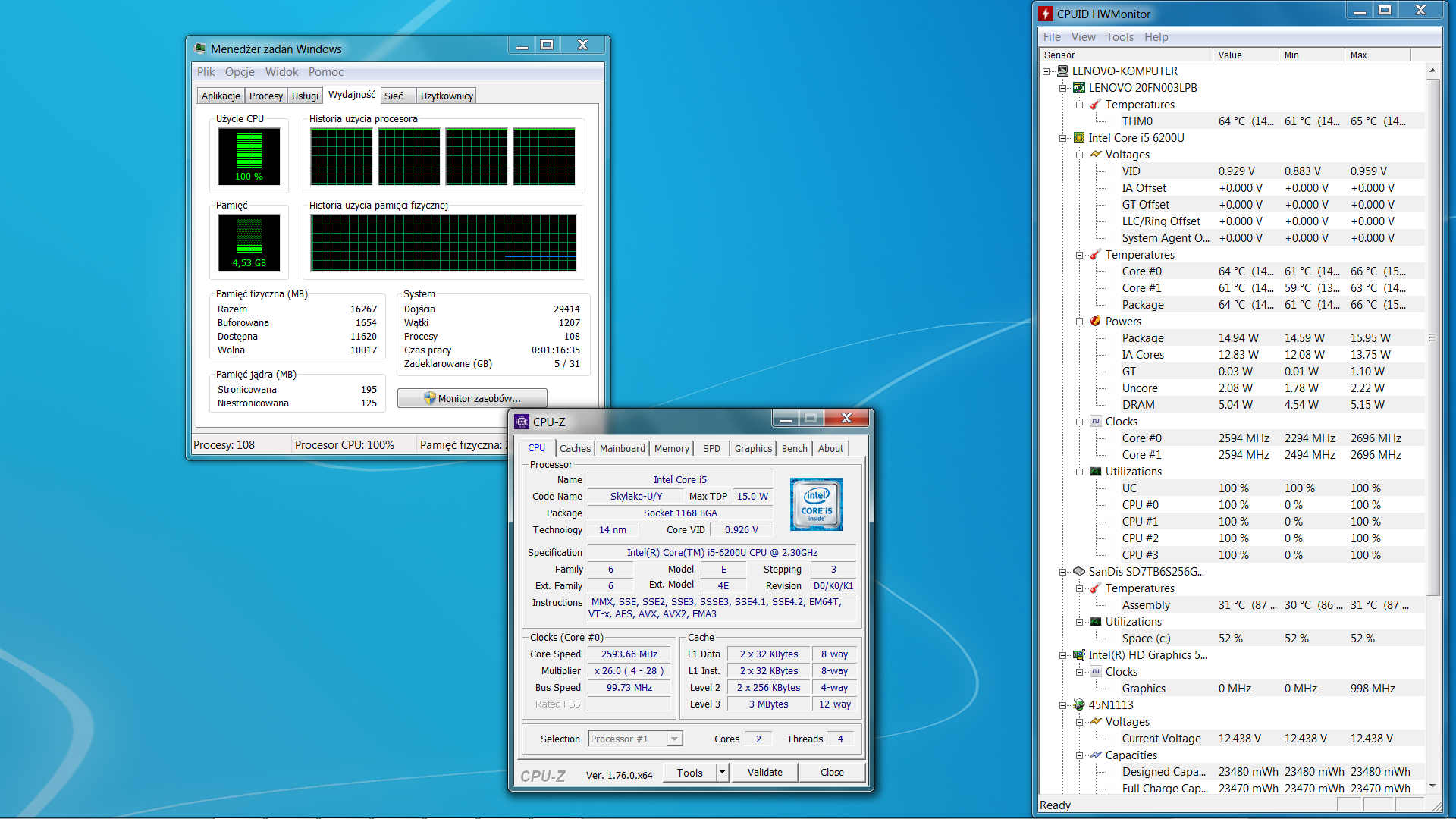The height and width of the screenshot is (819, 1456).
Task: Click the Intel Core i5 logo in CPU-Z
Action: (x=817, y=504)
